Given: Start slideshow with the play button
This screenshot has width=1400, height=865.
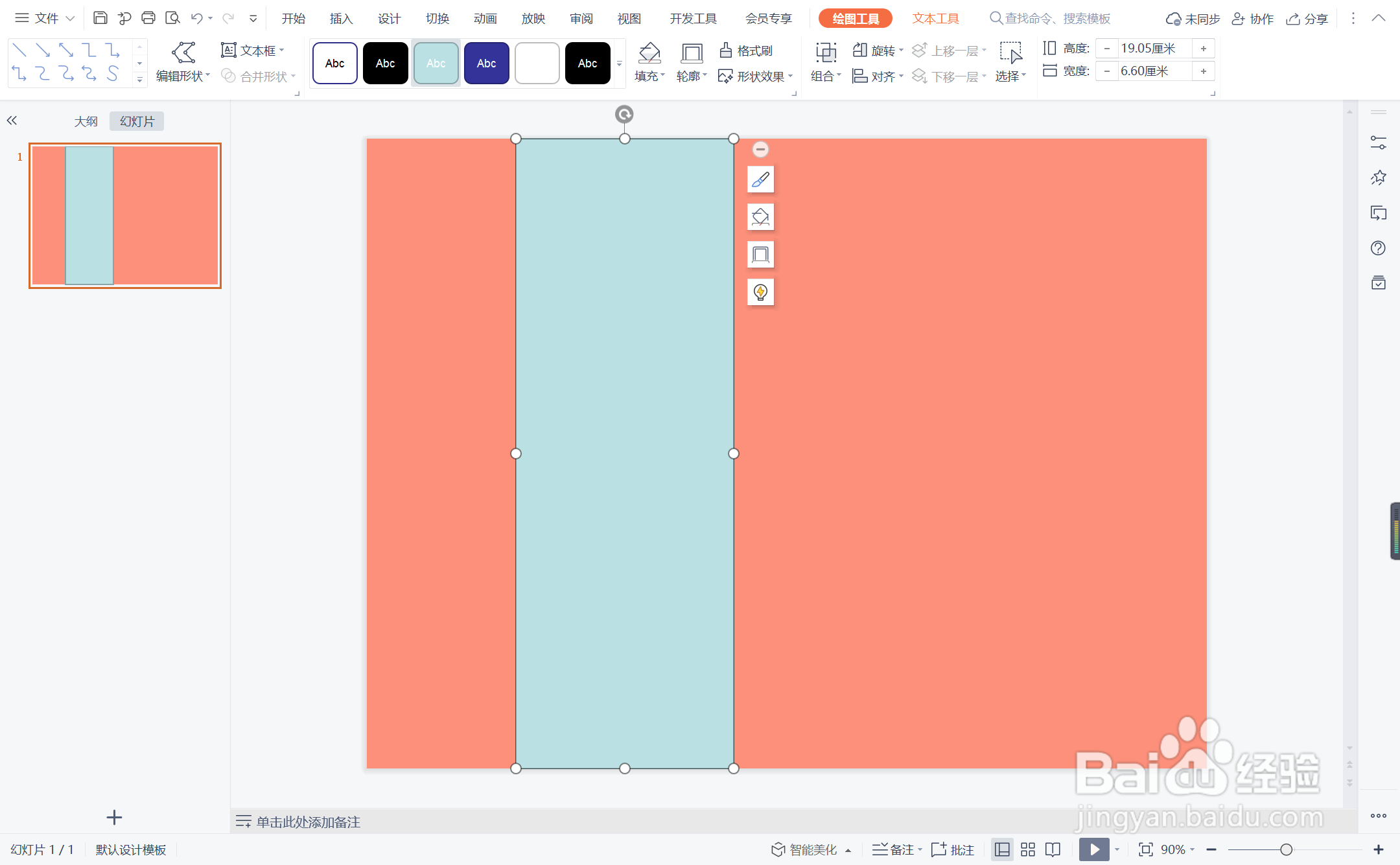Looking at the screenshot, I should click(1094, 849).
